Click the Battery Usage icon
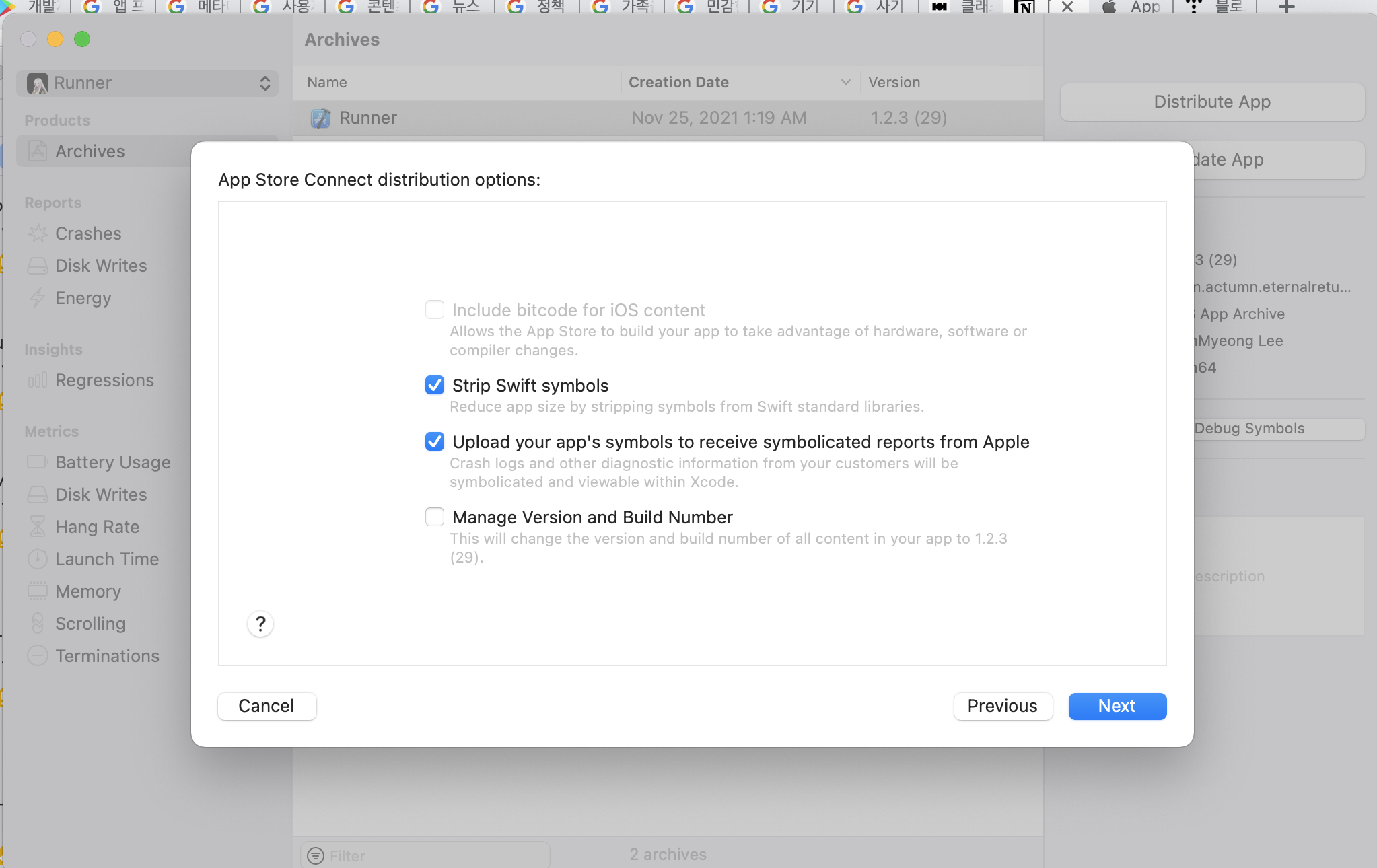1377x868 pixels. point(38,462)
